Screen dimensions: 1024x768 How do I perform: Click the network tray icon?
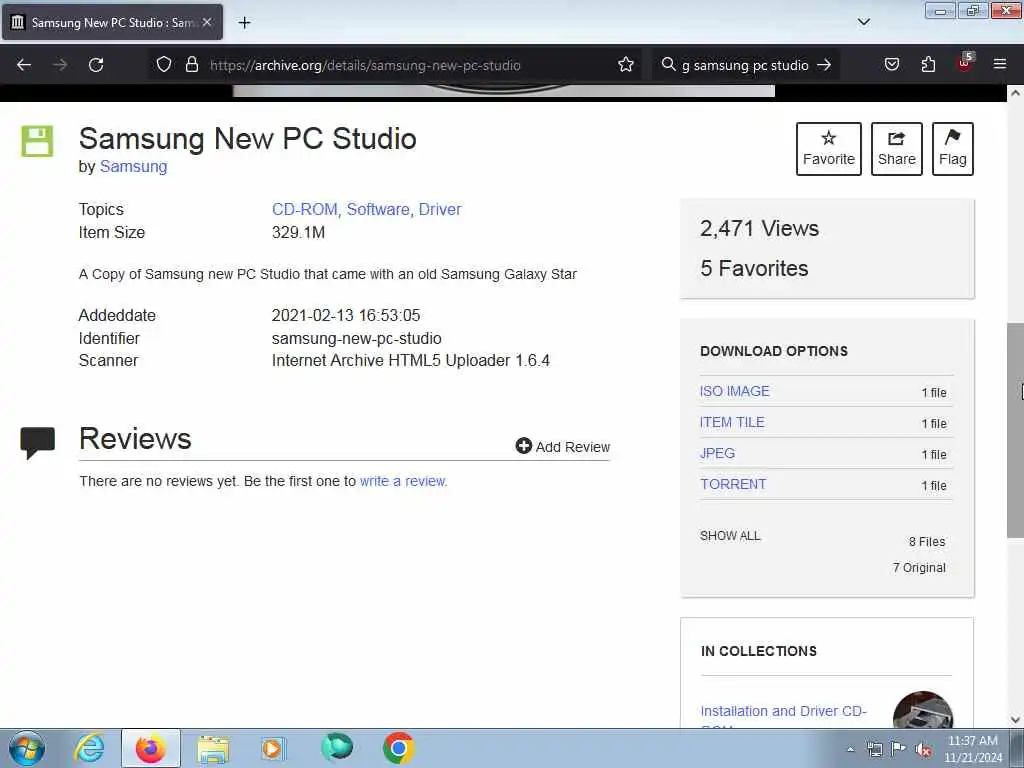coord(874,749)
